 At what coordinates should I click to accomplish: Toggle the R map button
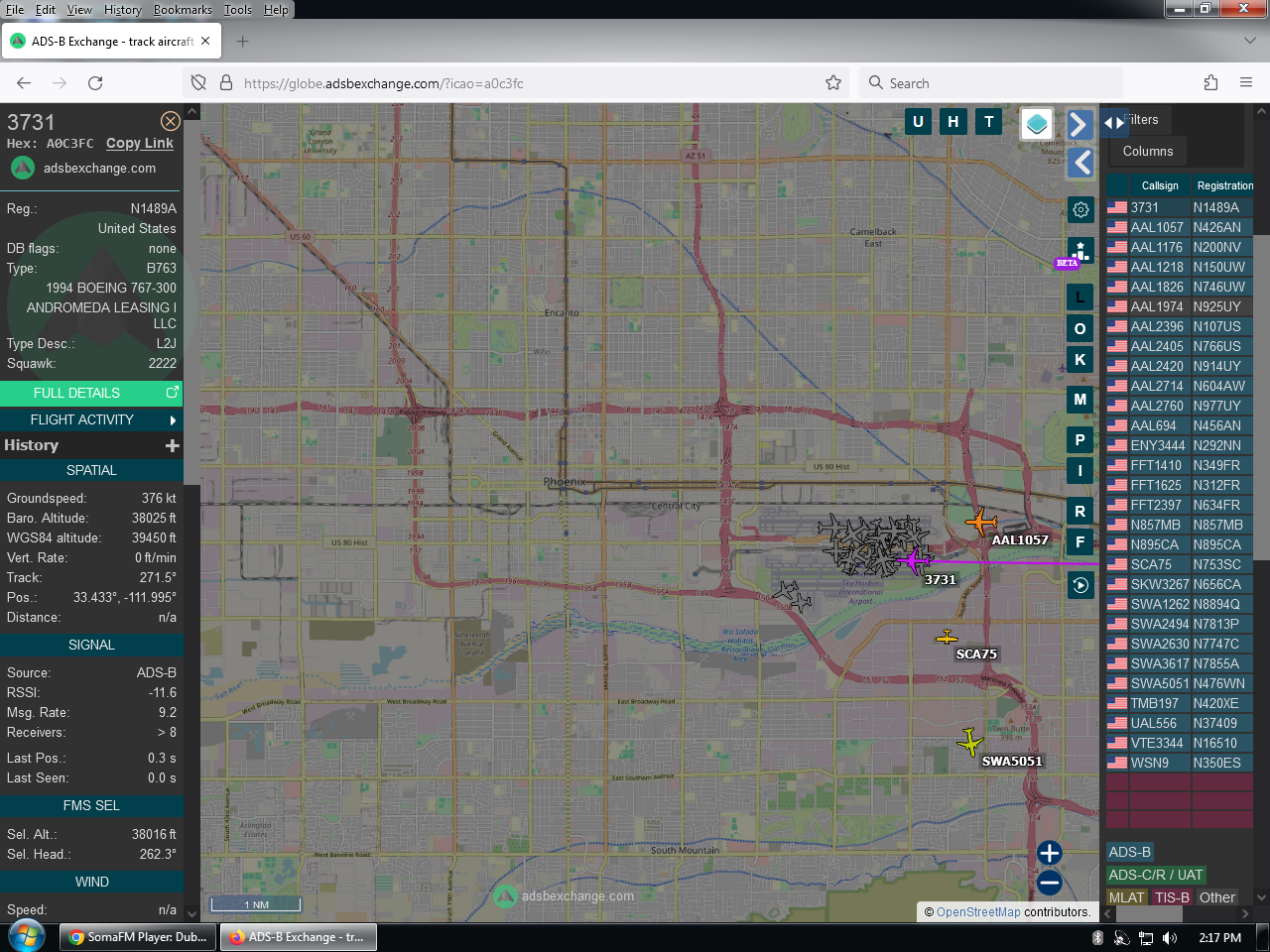coord(1080,511)
